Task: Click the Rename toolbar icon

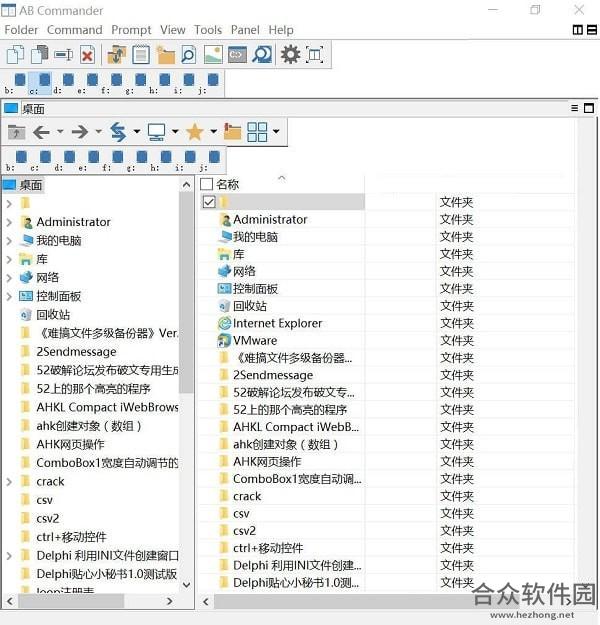Action: click(x=64, y=55)
